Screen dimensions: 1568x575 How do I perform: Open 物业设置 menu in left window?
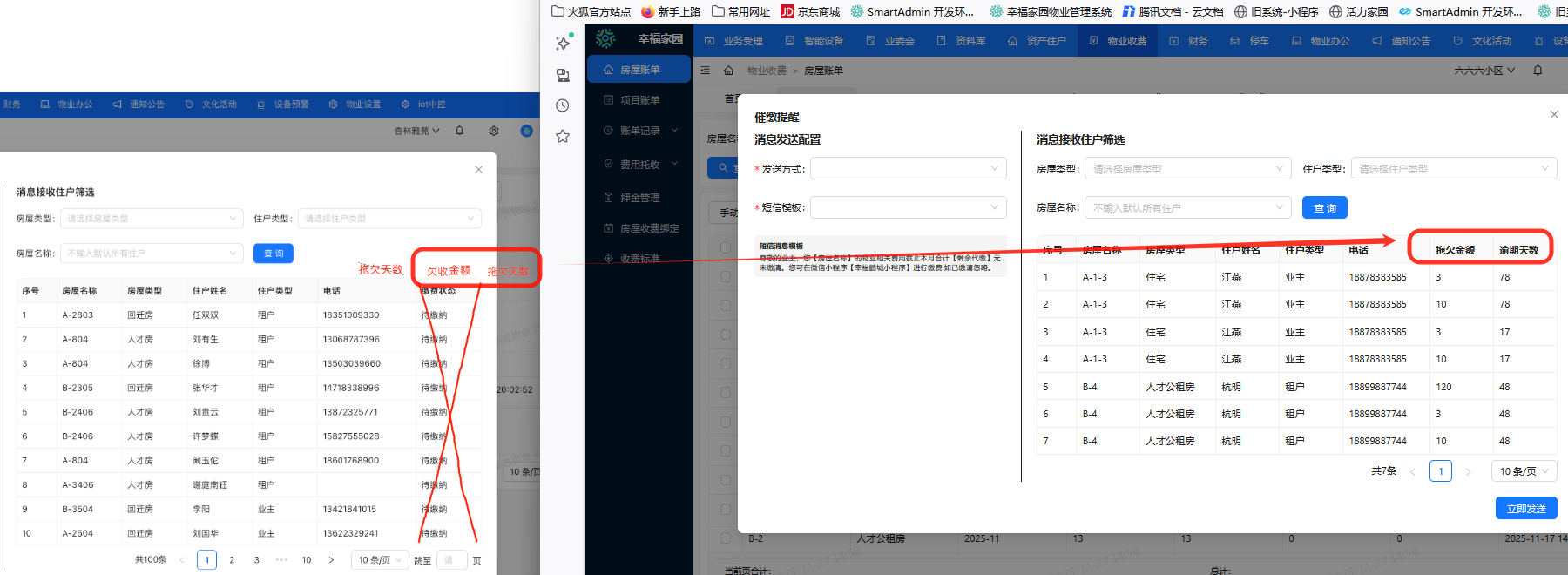click(355, 105)
